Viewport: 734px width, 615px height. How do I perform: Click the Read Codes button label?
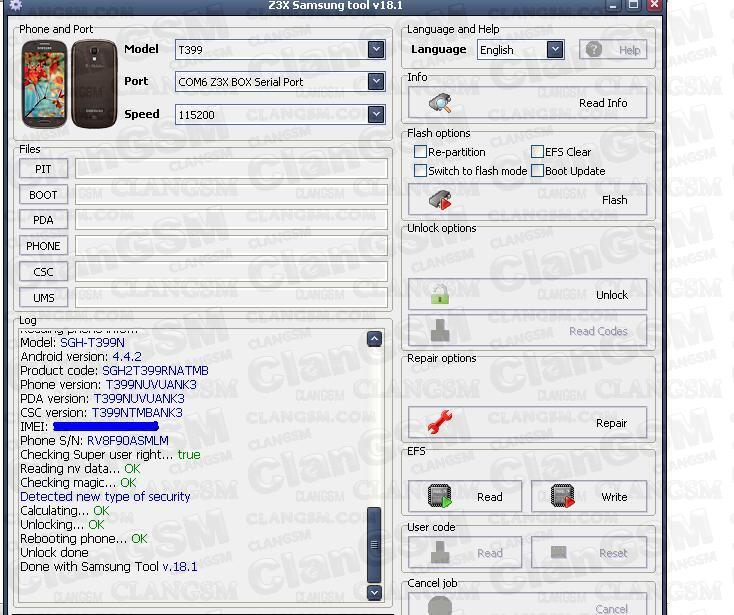click(x=598, y=331)
